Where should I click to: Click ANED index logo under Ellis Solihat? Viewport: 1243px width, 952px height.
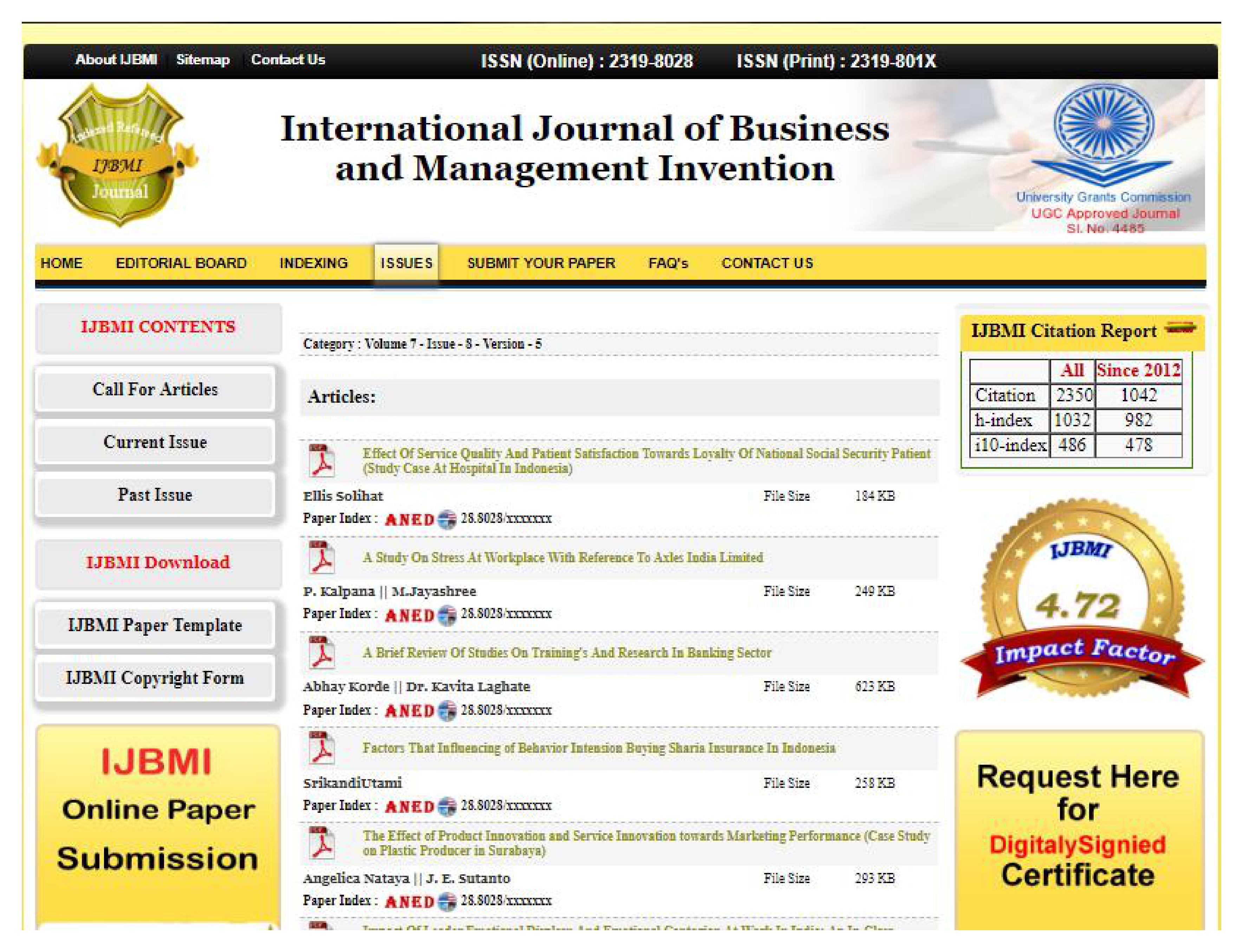(x=409, y=519)
